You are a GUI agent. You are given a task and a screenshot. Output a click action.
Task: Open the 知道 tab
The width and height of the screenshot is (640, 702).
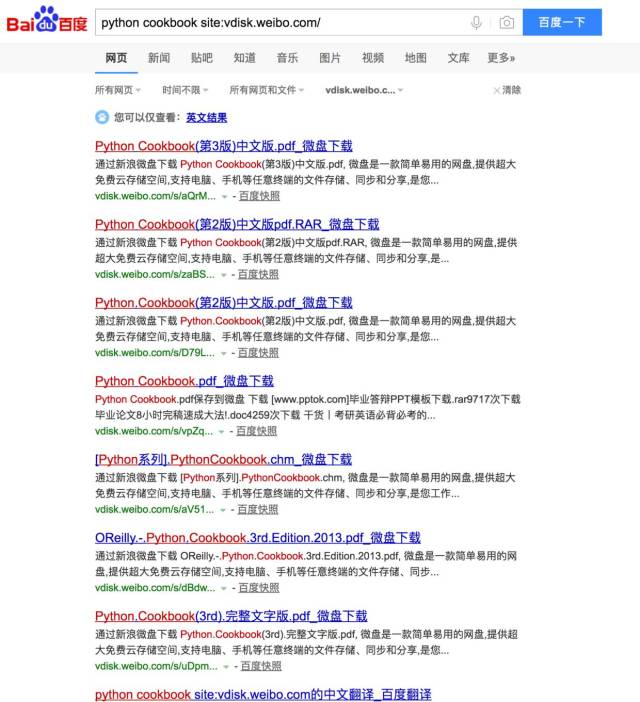pos(245,58)
